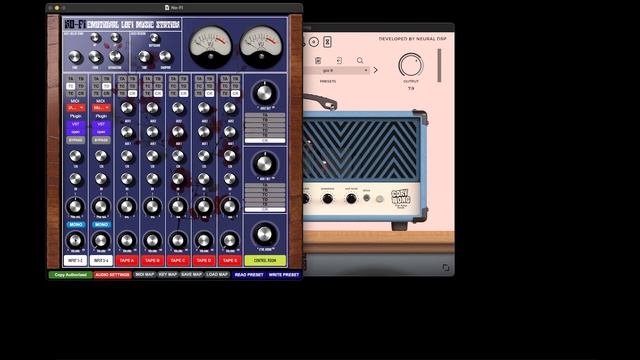Click READ PRESET
Screen dimensions: 640x360
249,275
